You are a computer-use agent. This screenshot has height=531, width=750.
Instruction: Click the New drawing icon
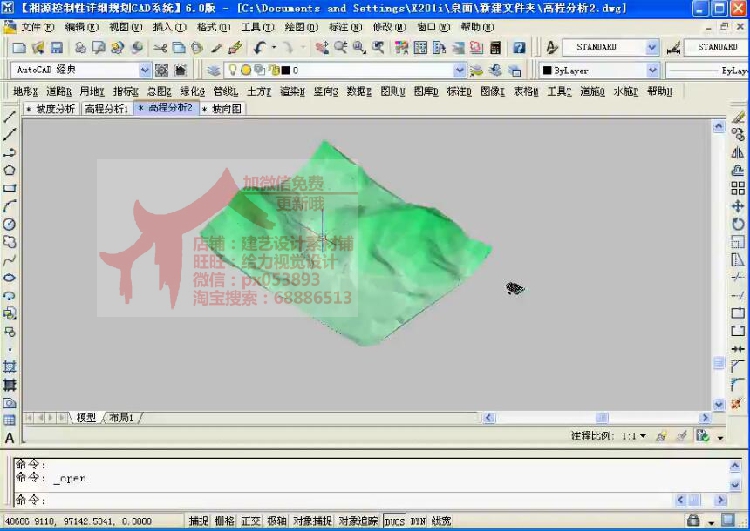pos(19,47)
